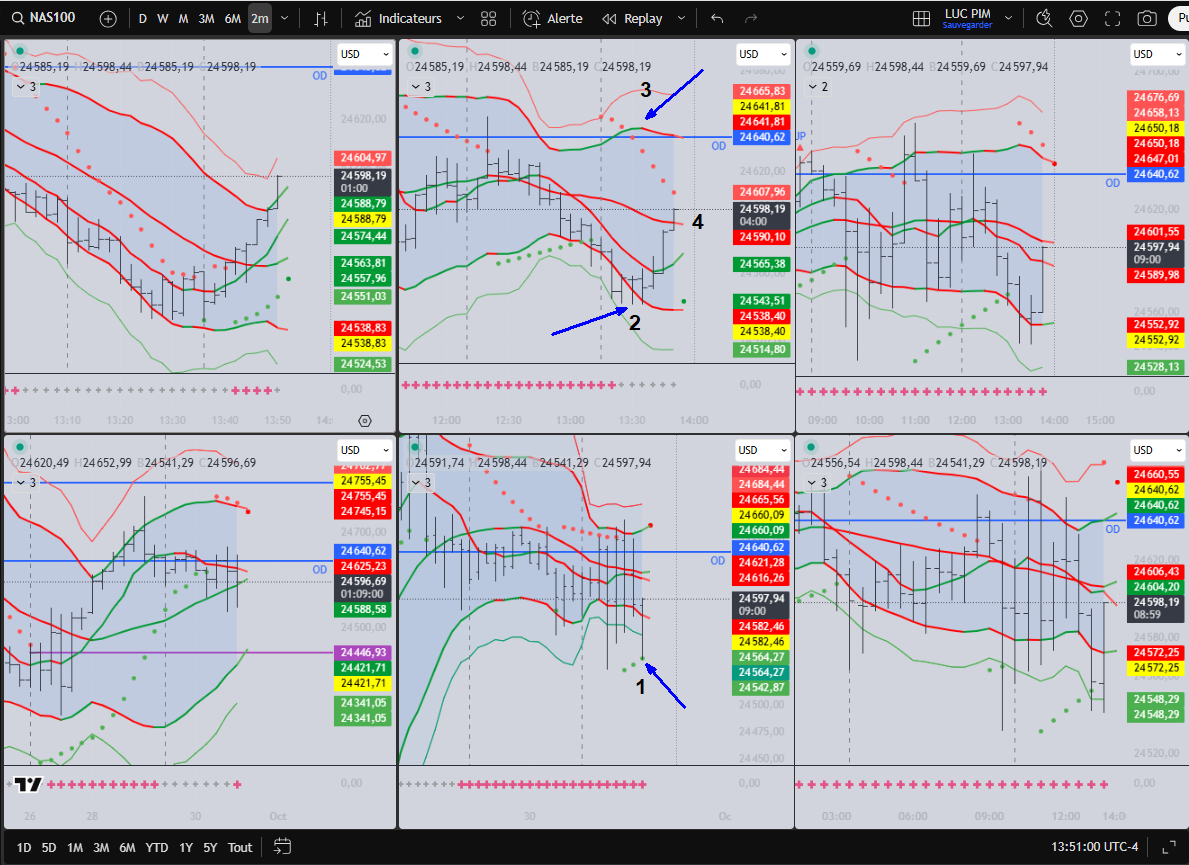Open indicator templates four-squares icon

tap(488, 18)
